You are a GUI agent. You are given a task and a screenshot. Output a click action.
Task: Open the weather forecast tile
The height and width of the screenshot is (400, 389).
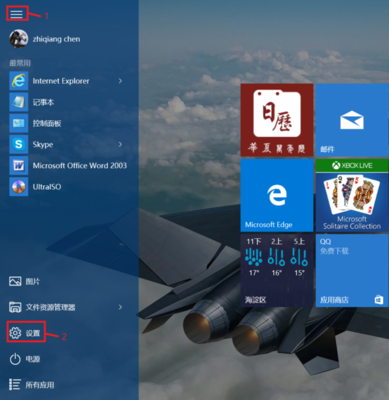click(277, 270)
